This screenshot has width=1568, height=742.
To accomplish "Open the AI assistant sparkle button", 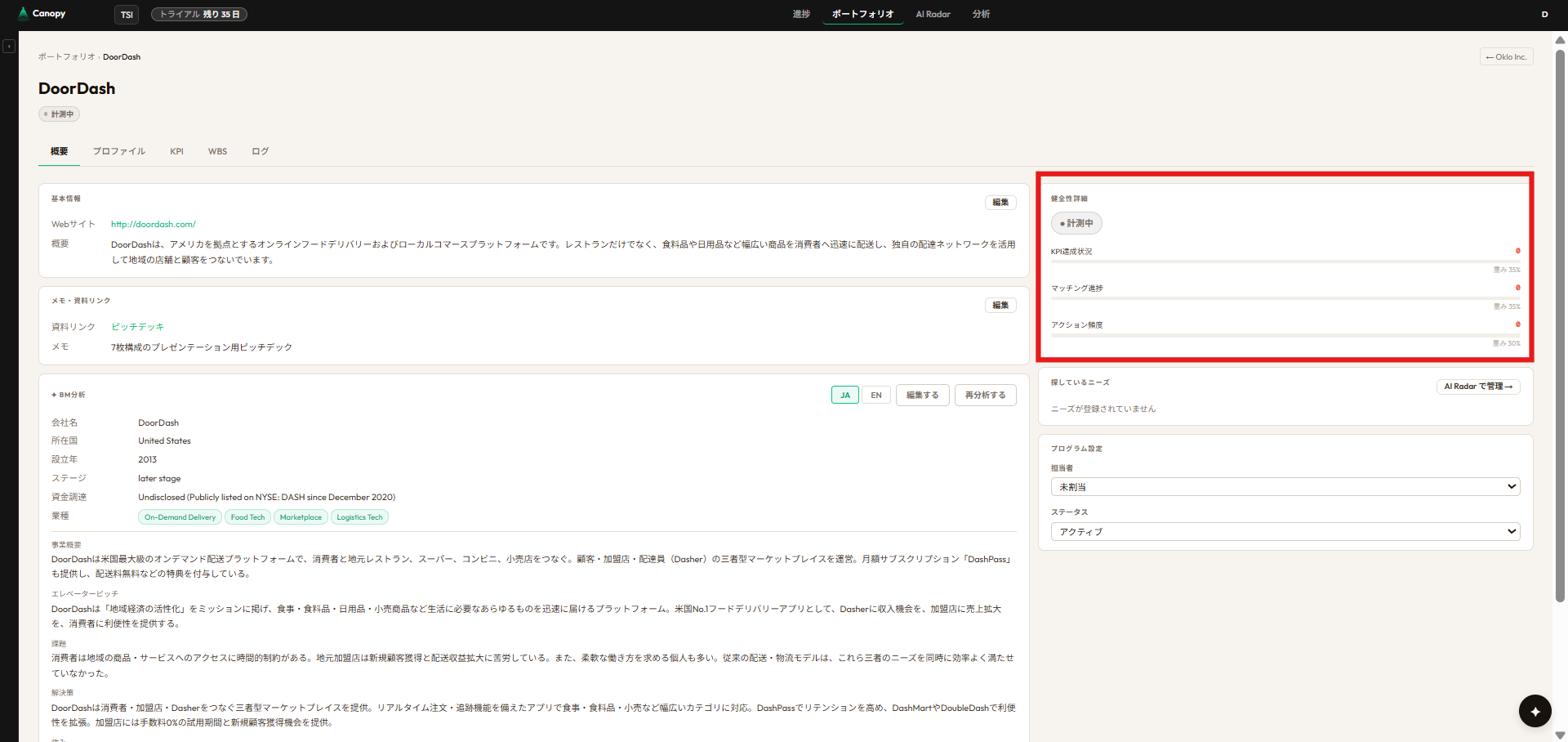I will [x=1535, y=711].
